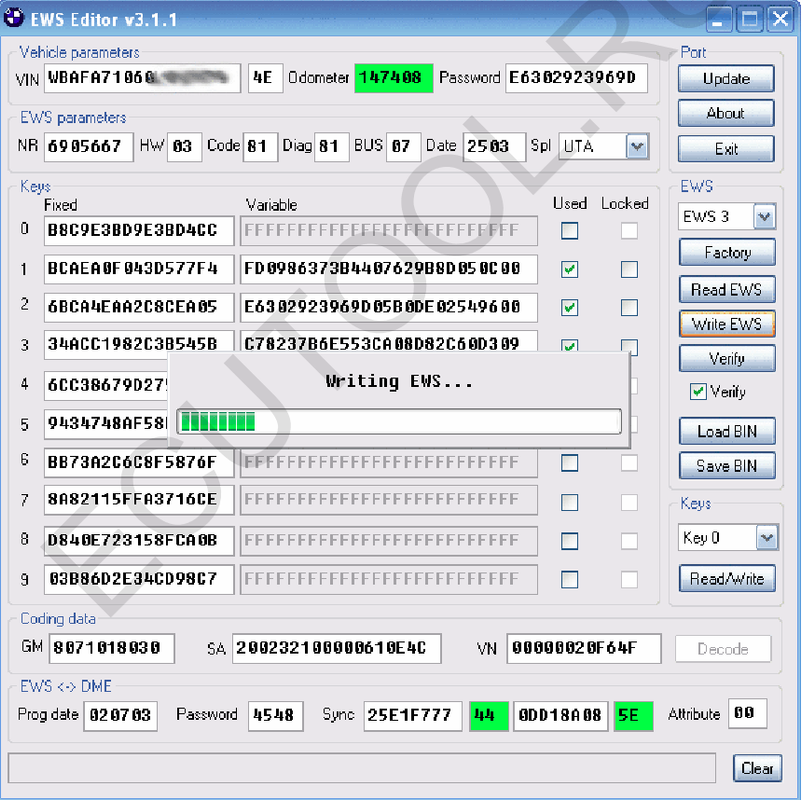This screenshot has width=802, height=800.
Task: Click the green Sync checksum 44
Action: pos(488,715)
